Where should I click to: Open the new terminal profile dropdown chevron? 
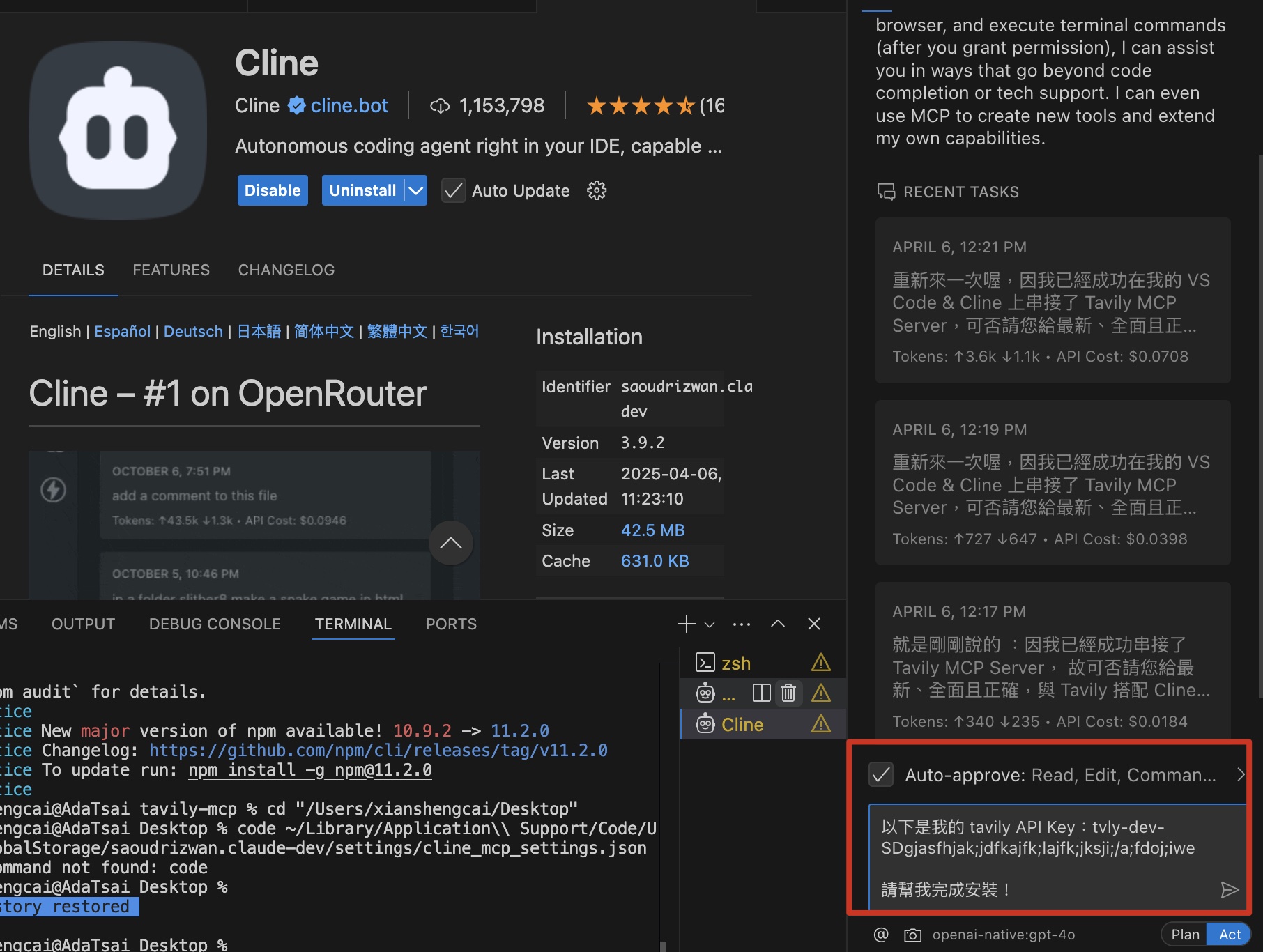click(710, 624)
